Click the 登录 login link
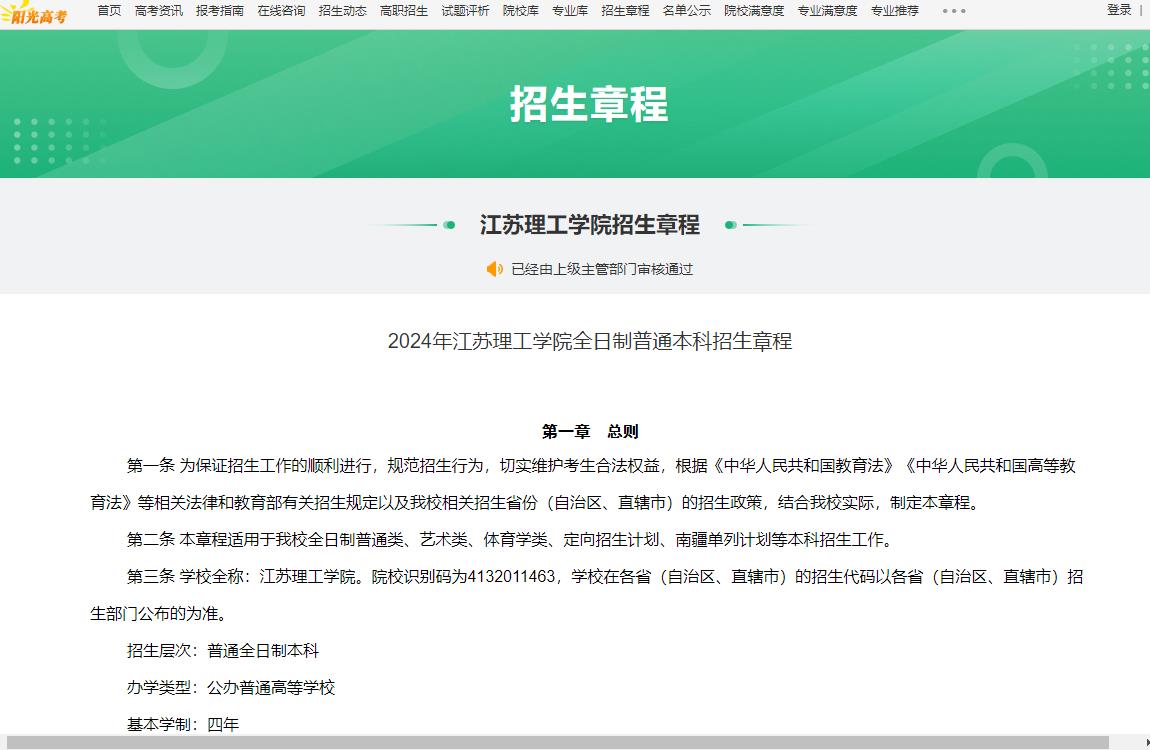The width and height of the screenshot is (1150, 750). [1119, 10]
